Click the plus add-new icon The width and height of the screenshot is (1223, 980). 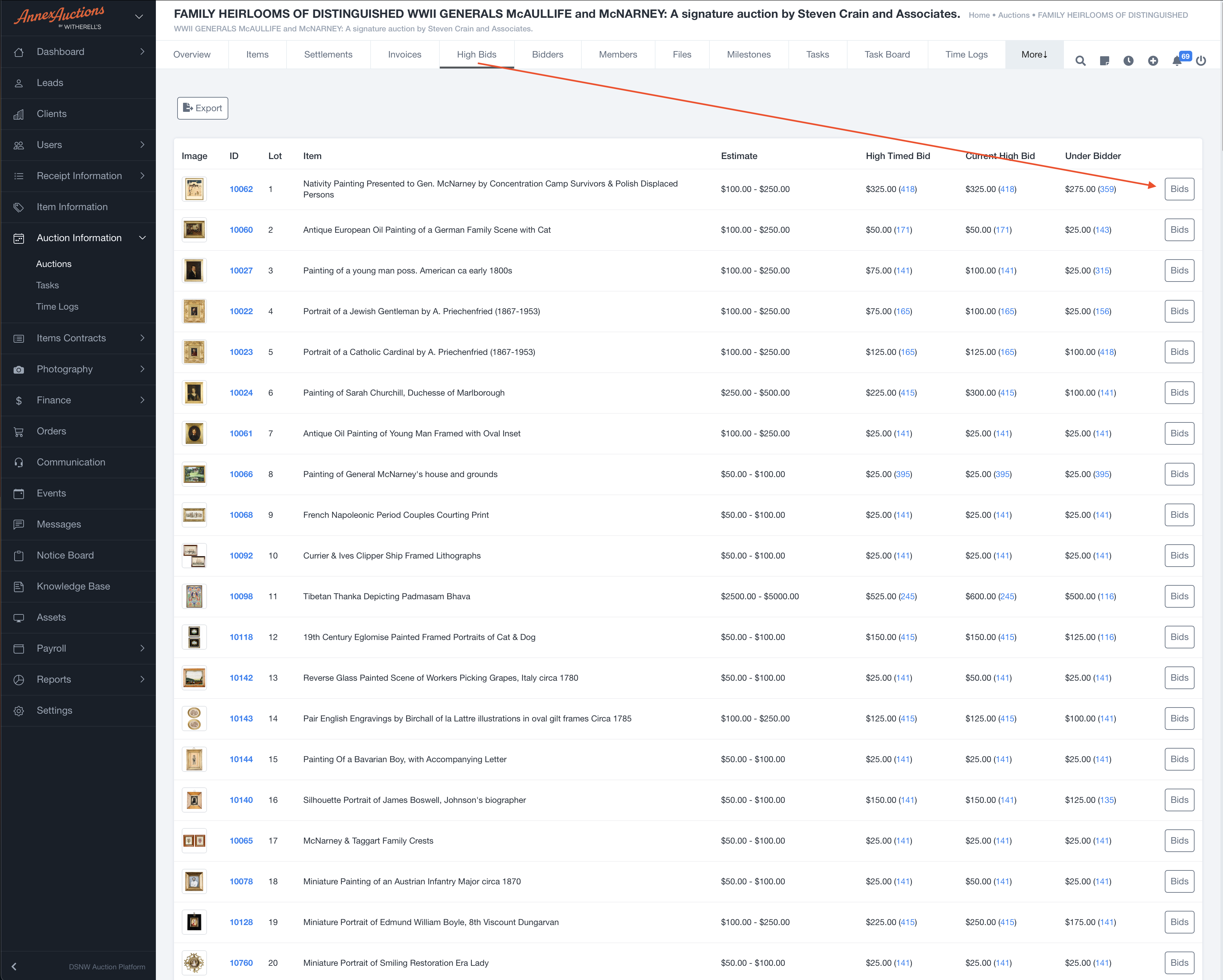click(1153, 61)
